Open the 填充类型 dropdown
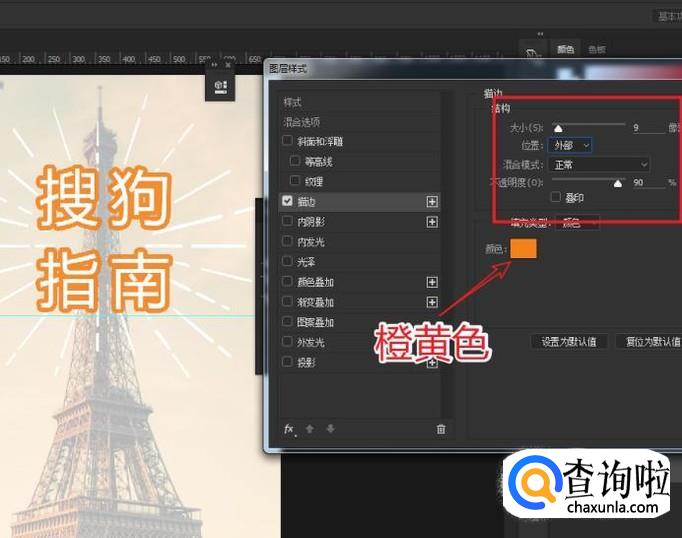Image resolution: width=682 pixels, height=538 pixels. (577, 224)
